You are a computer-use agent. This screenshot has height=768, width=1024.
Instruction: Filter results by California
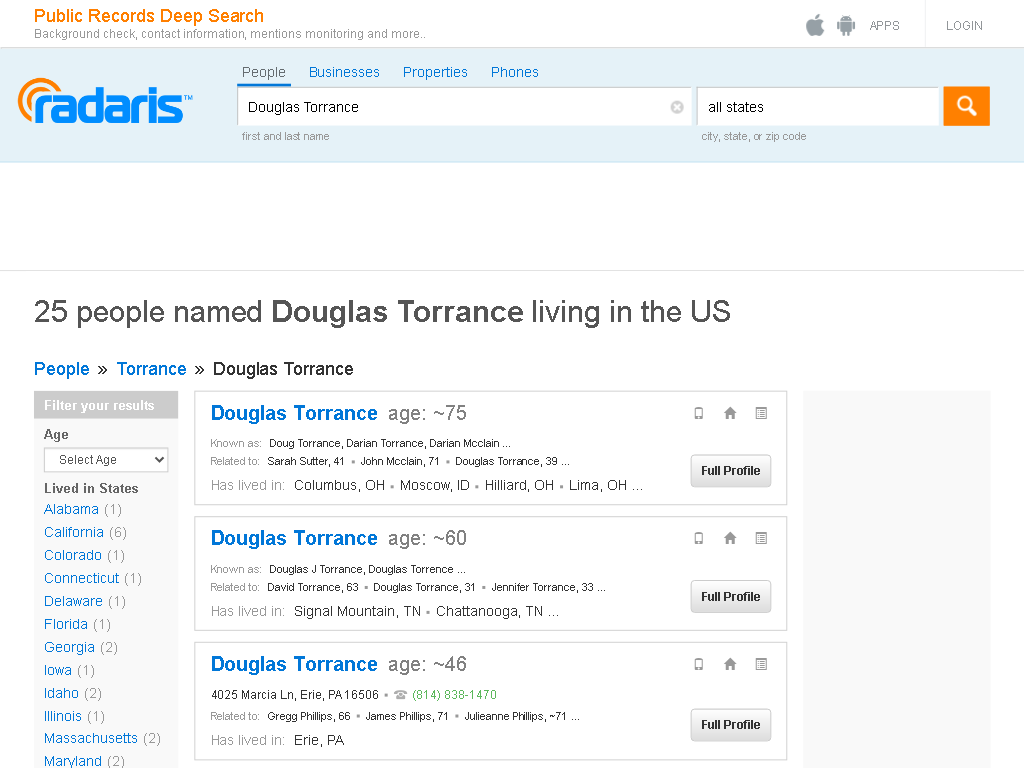[x=74, y=532]
